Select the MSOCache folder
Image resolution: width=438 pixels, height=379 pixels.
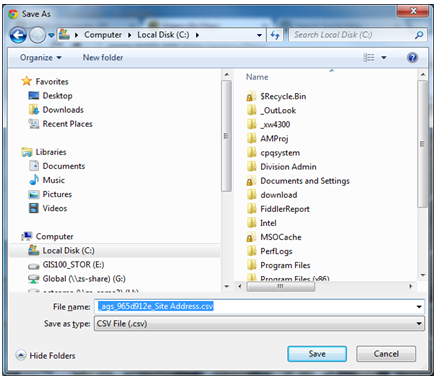pyautogui.click(x=281, y=237)
